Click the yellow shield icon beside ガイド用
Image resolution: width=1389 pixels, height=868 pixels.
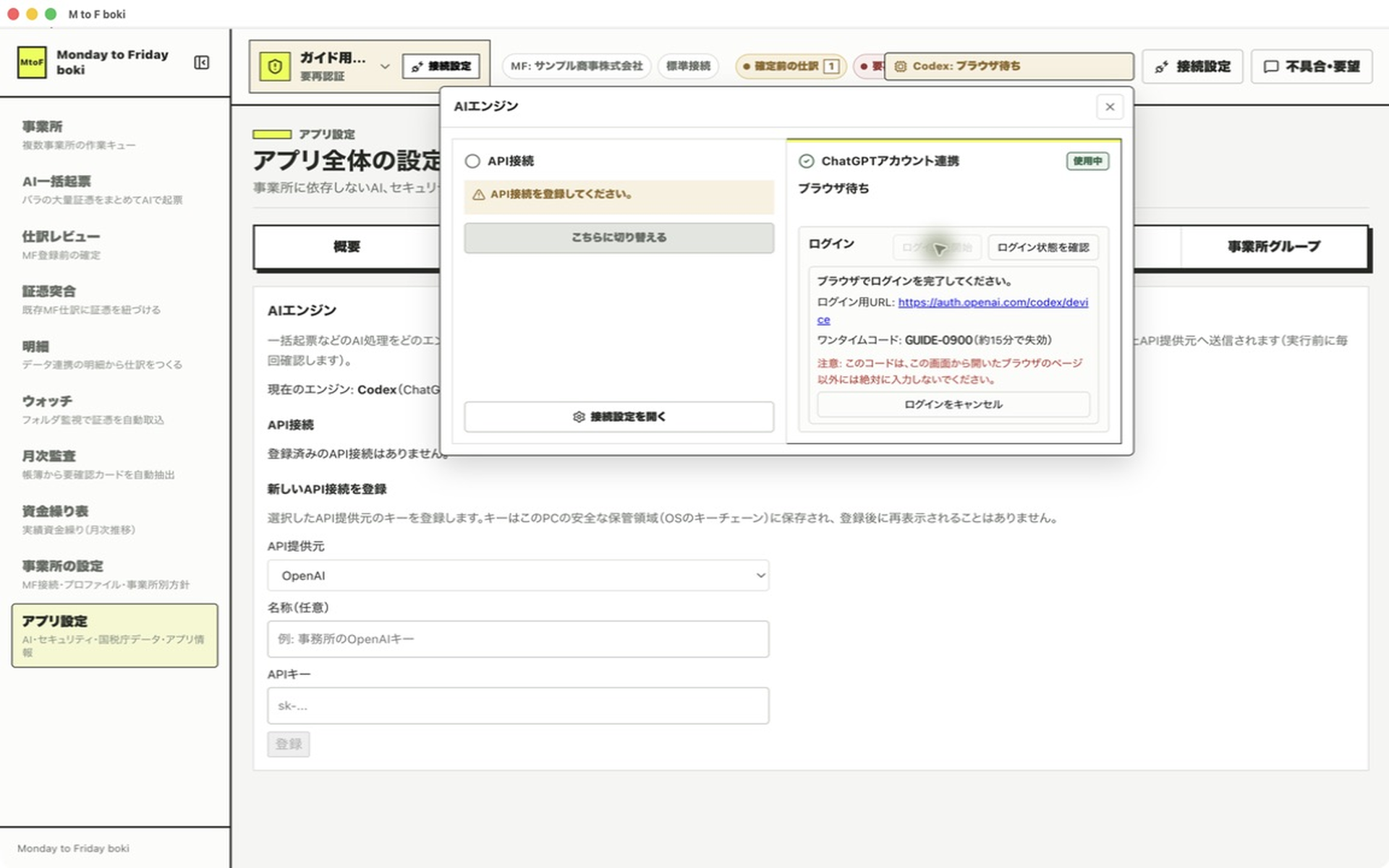(275, 67)
